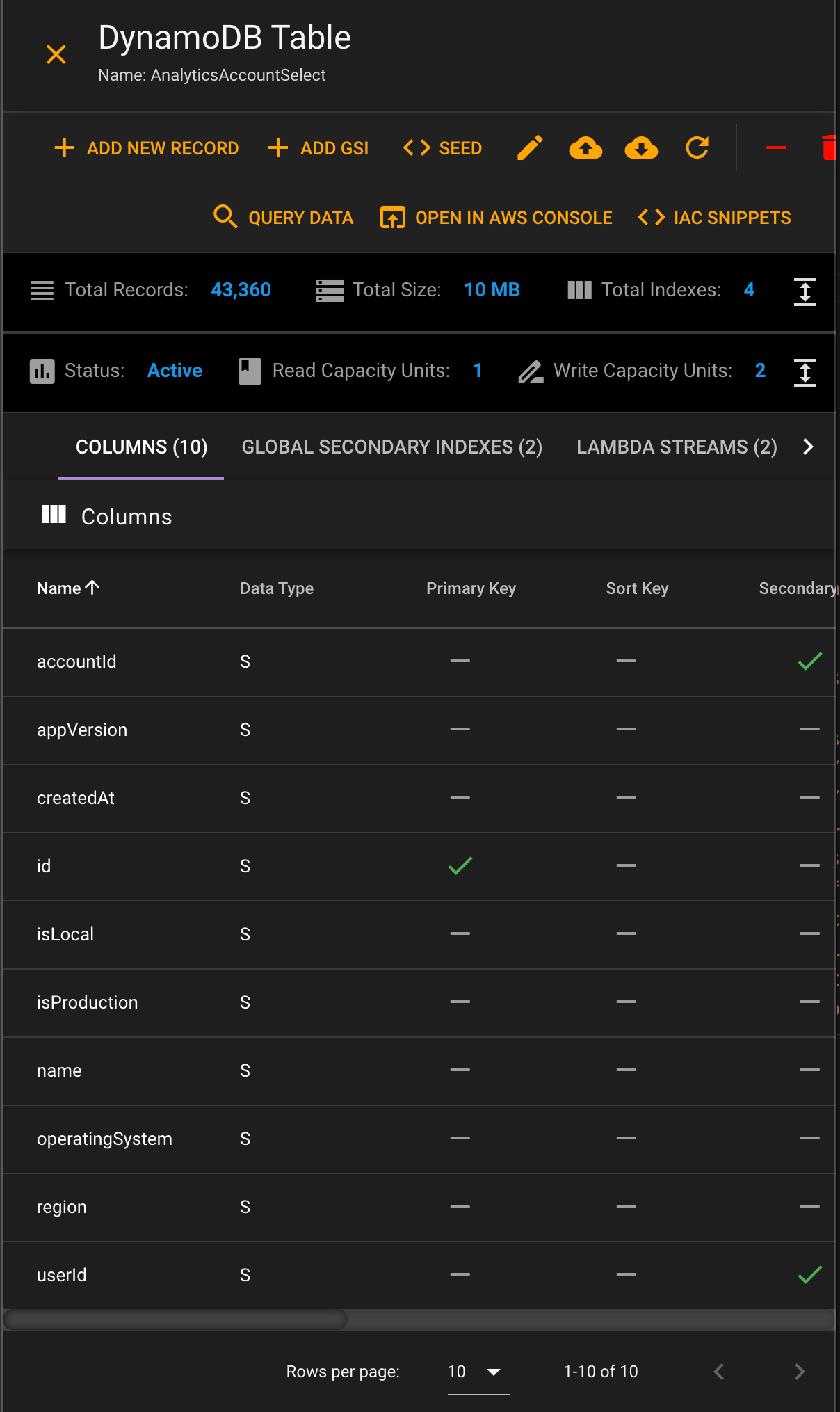Select the userId row

coord(419,1275)
